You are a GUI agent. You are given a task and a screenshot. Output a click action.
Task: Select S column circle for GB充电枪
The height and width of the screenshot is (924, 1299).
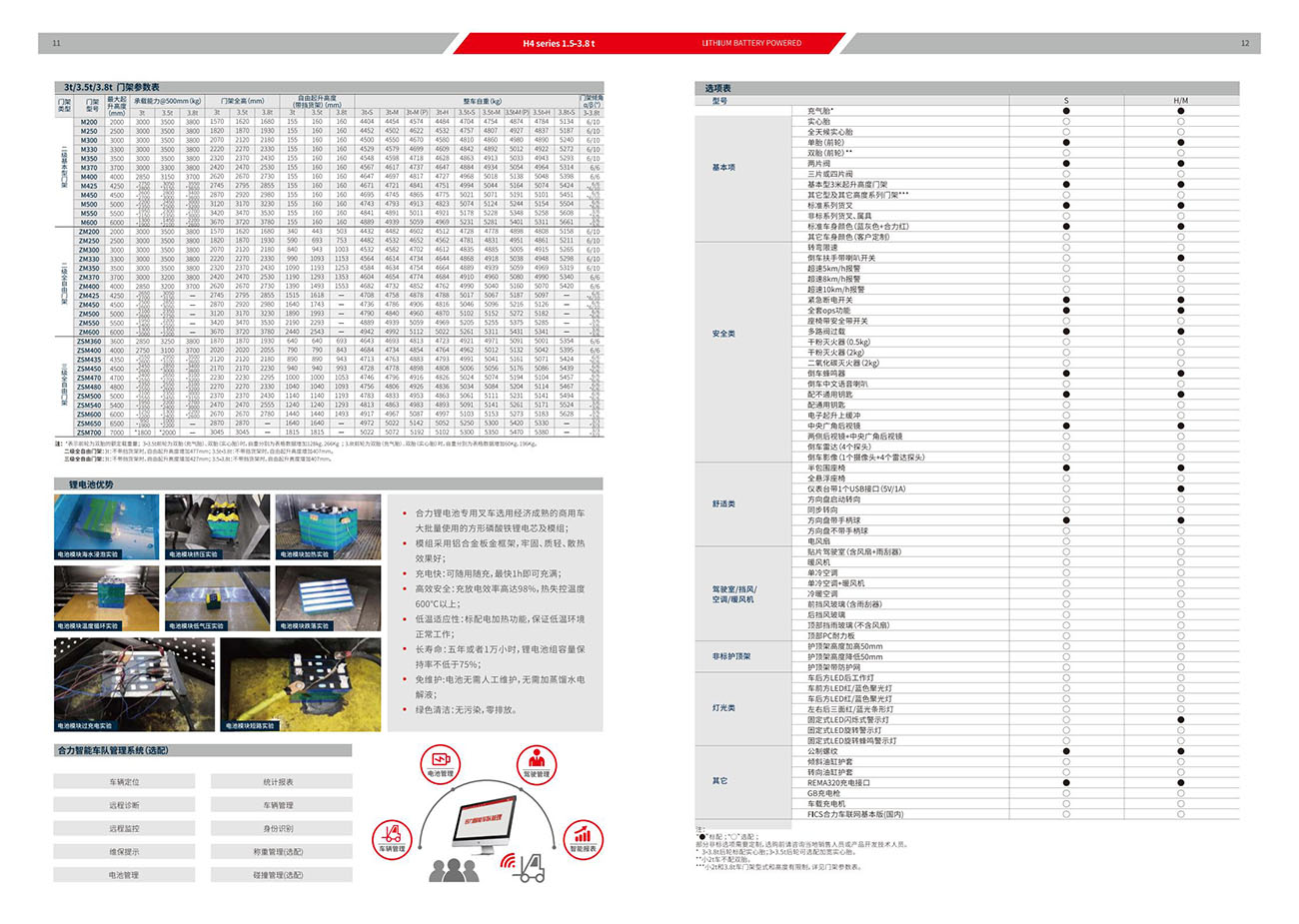[x=1066, y=793]
